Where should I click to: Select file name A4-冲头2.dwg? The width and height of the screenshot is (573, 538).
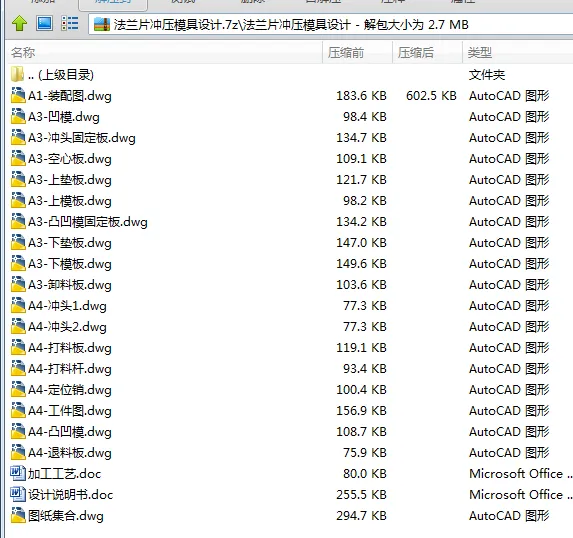pos(67,327)
